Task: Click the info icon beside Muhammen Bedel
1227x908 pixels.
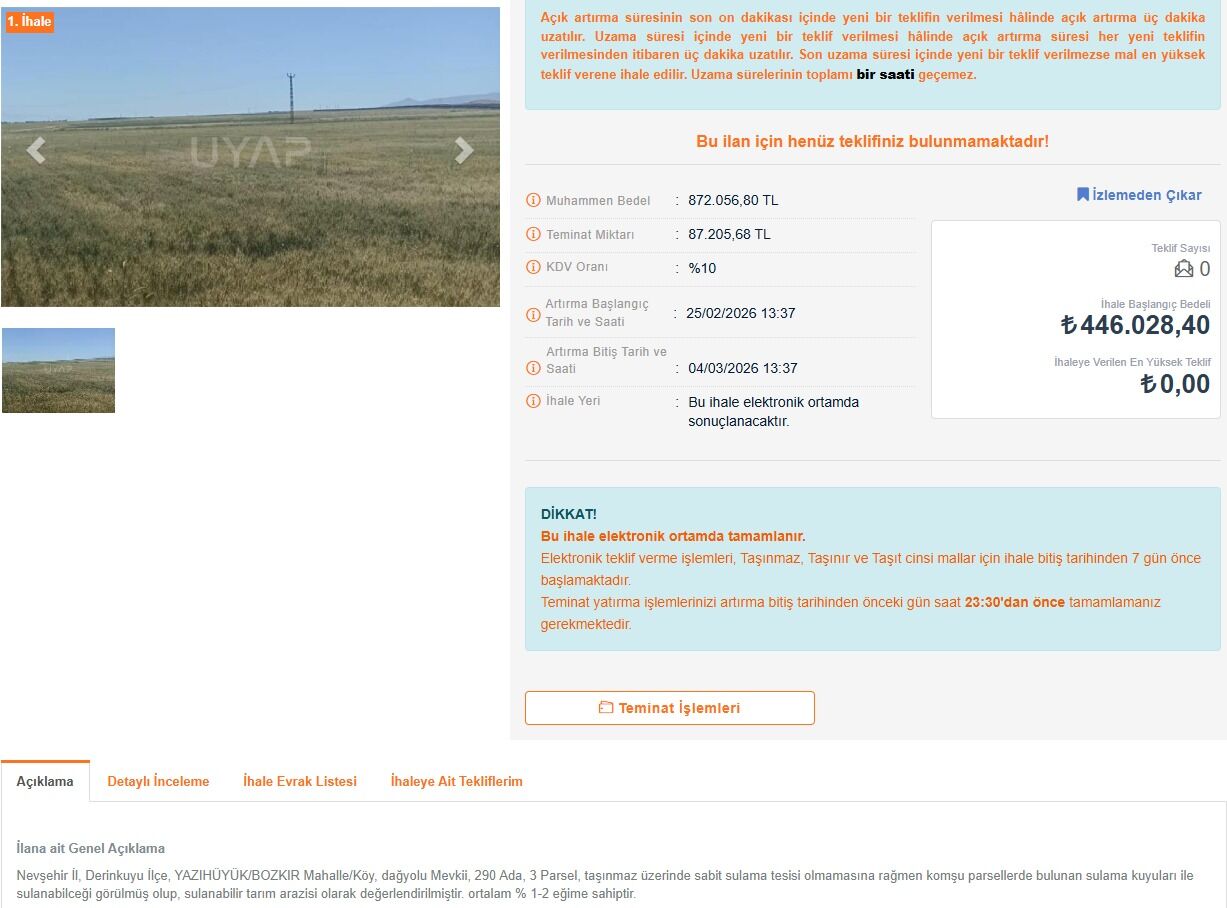Action: (x=533, y=200)
